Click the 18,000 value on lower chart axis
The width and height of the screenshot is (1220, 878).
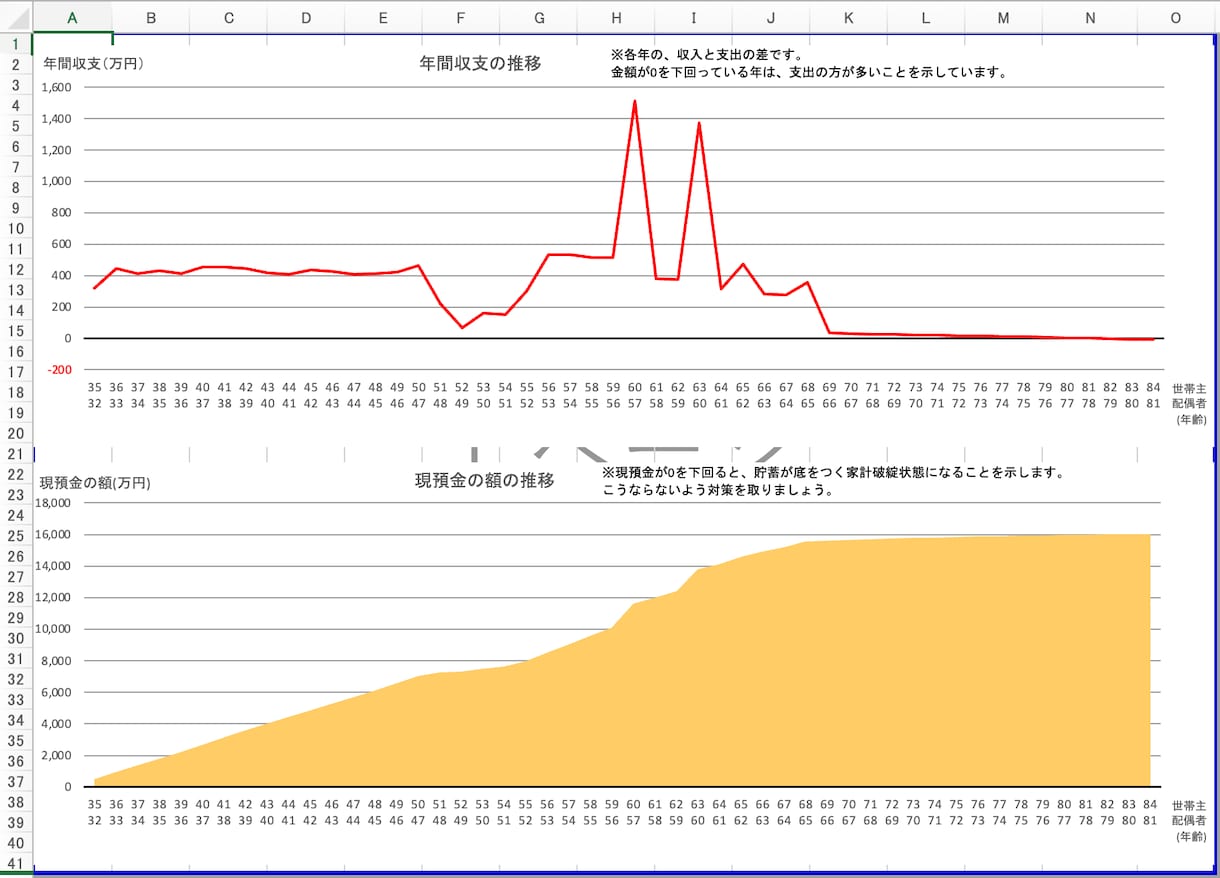pos(55,503)
